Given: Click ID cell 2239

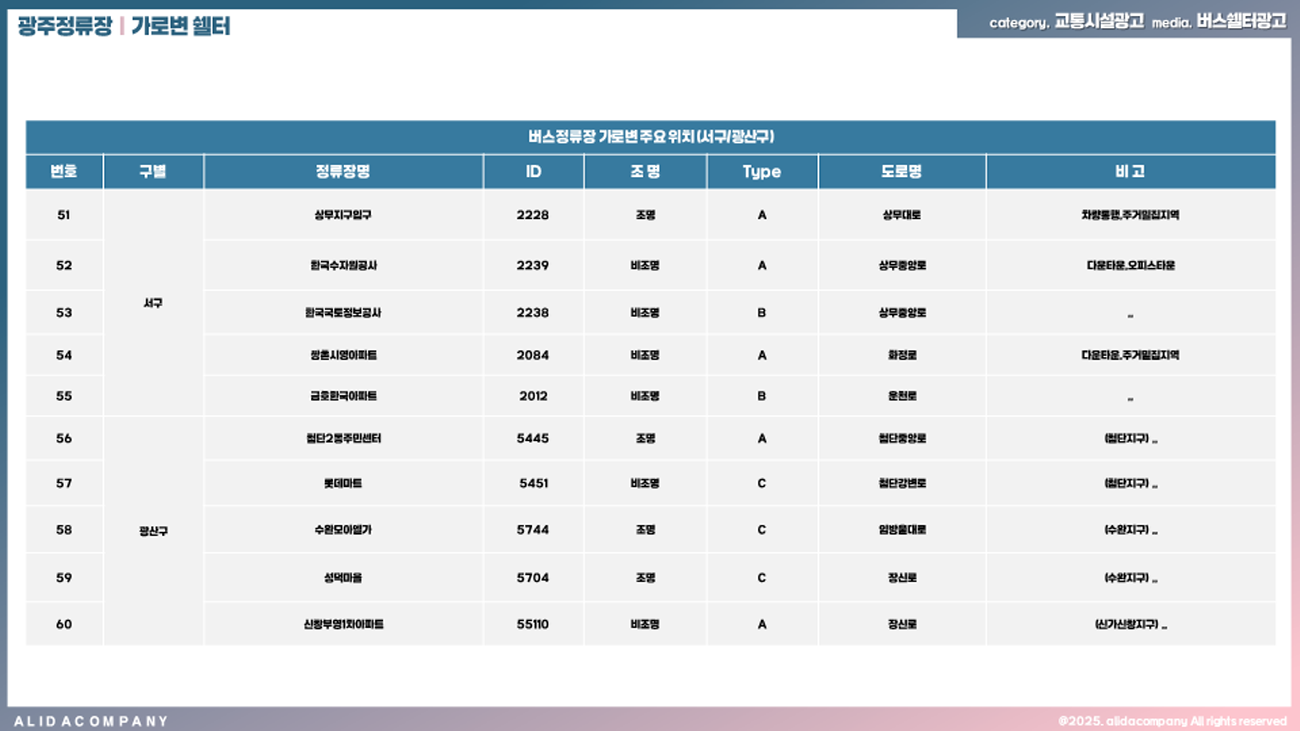Looking at the screenshot, I should 533,266.
